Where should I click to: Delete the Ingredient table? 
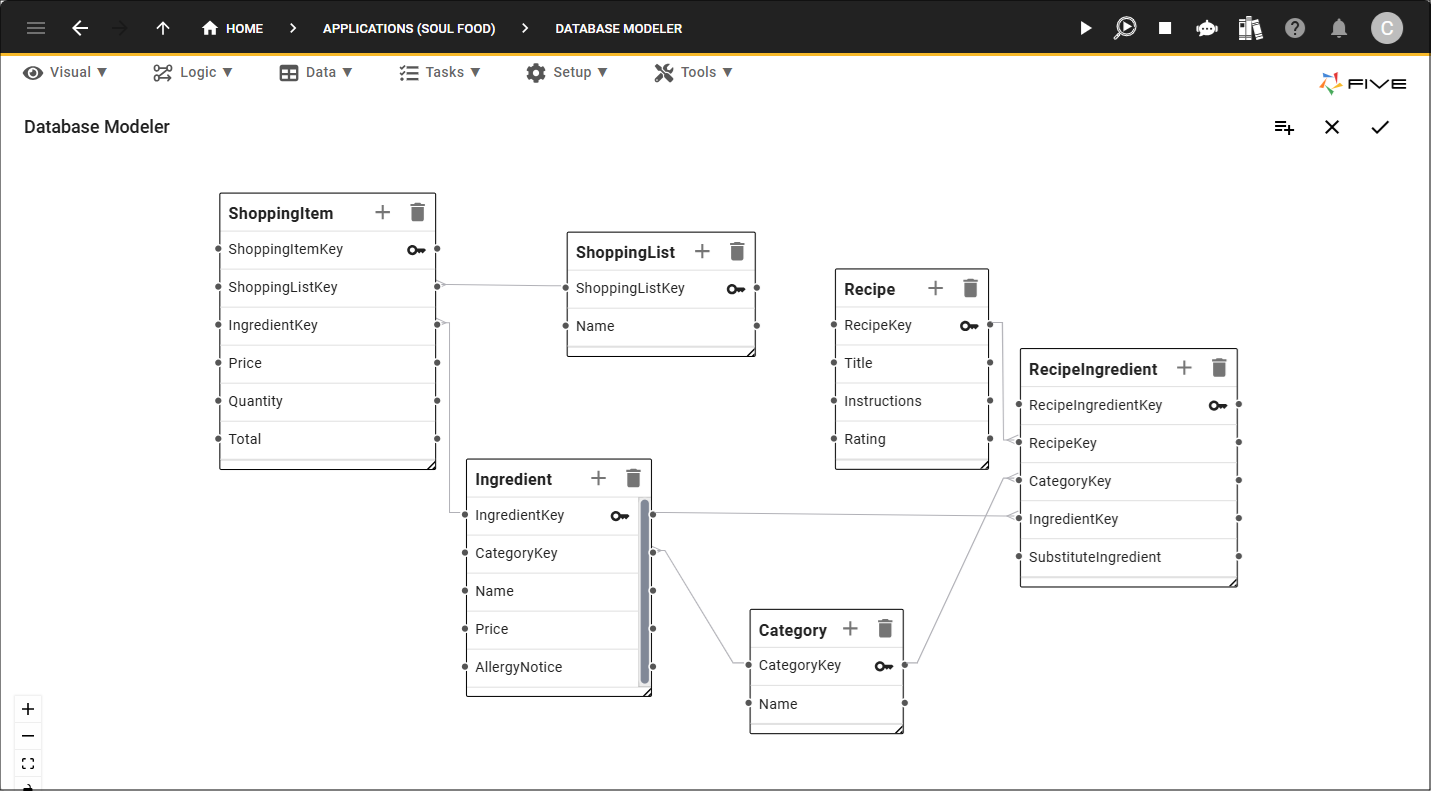pyautogui.click(x=633, y=478)
